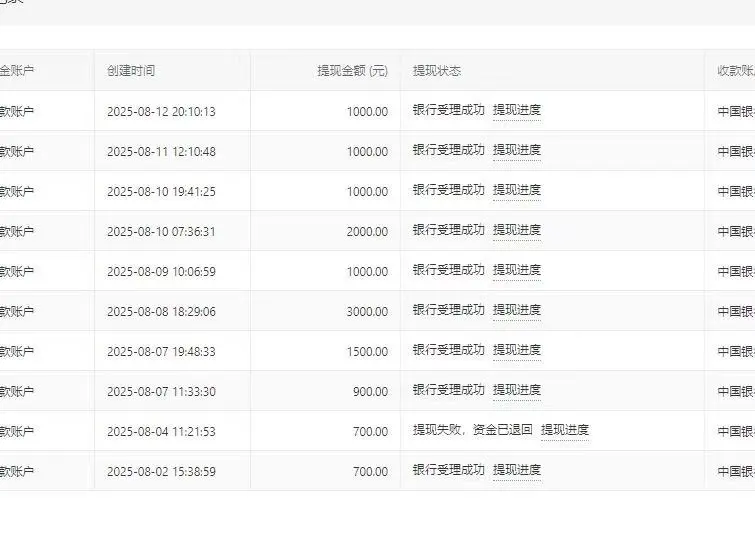Click the 1500.00 amount cell

(367, 351)
